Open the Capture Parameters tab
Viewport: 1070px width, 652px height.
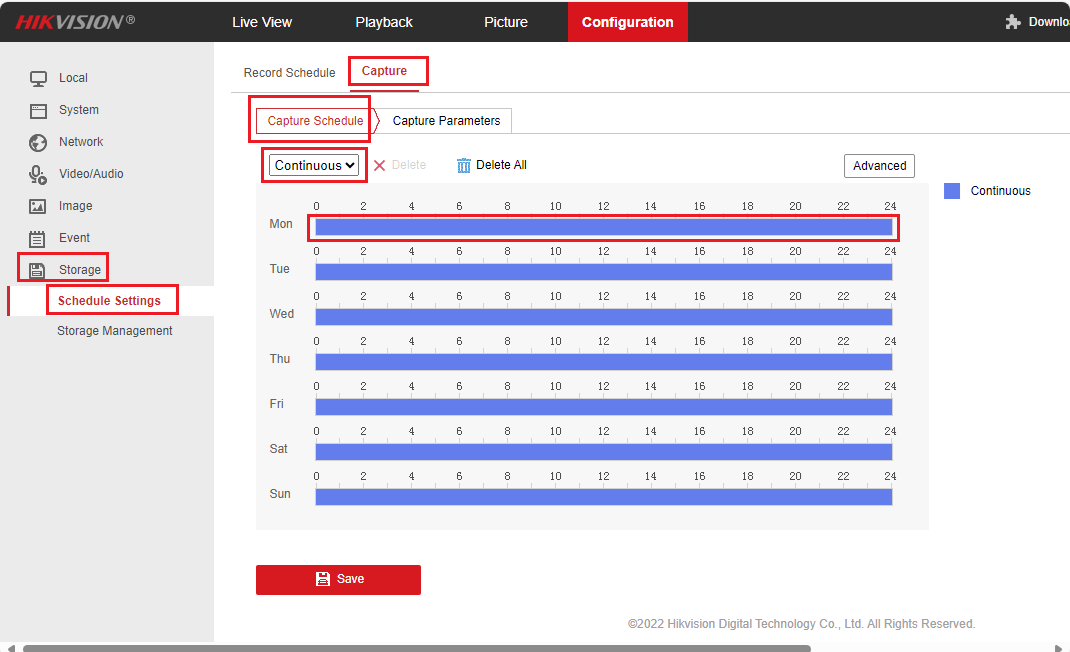click(x=446, y=121)
